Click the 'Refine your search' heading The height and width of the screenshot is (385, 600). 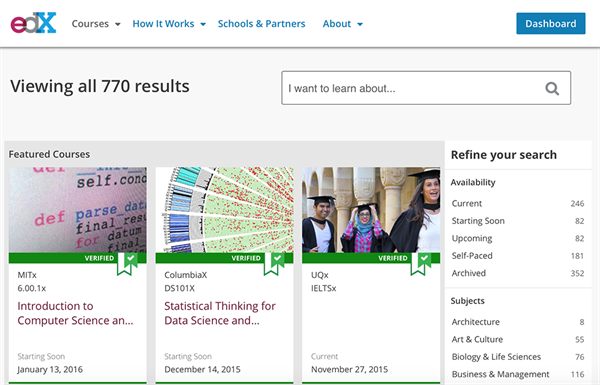click(504, 155)
